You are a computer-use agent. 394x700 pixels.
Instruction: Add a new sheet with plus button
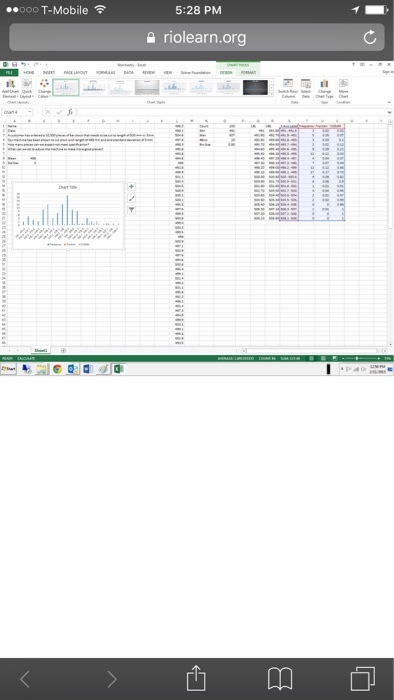63,350
